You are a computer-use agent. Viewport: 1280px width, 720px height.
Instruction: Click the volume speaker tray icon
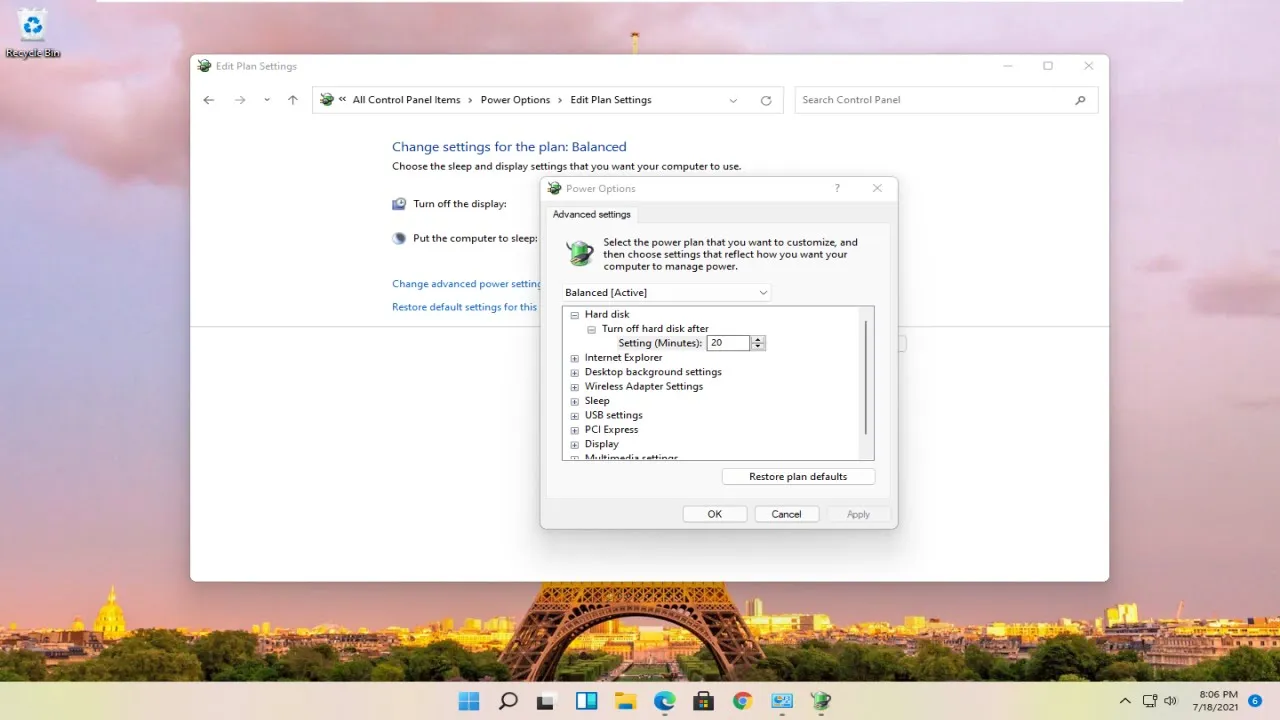(x=1171, y=701)
